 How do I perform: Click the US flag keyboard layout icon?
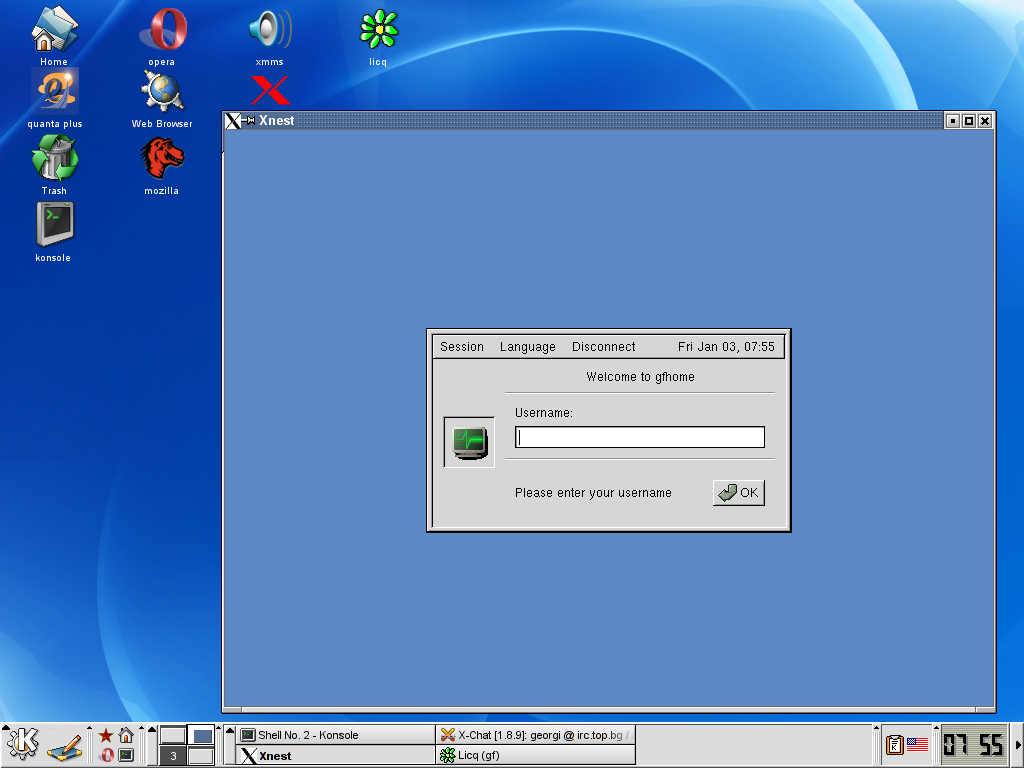point(918,744)
